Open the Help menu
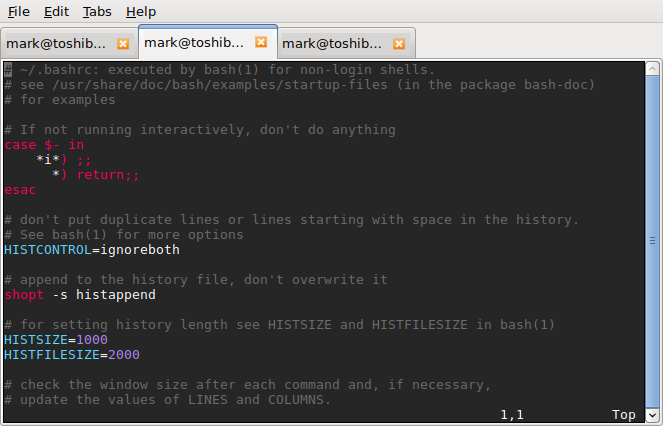This screenshot has height=426, width=663. tap(141, 11)
